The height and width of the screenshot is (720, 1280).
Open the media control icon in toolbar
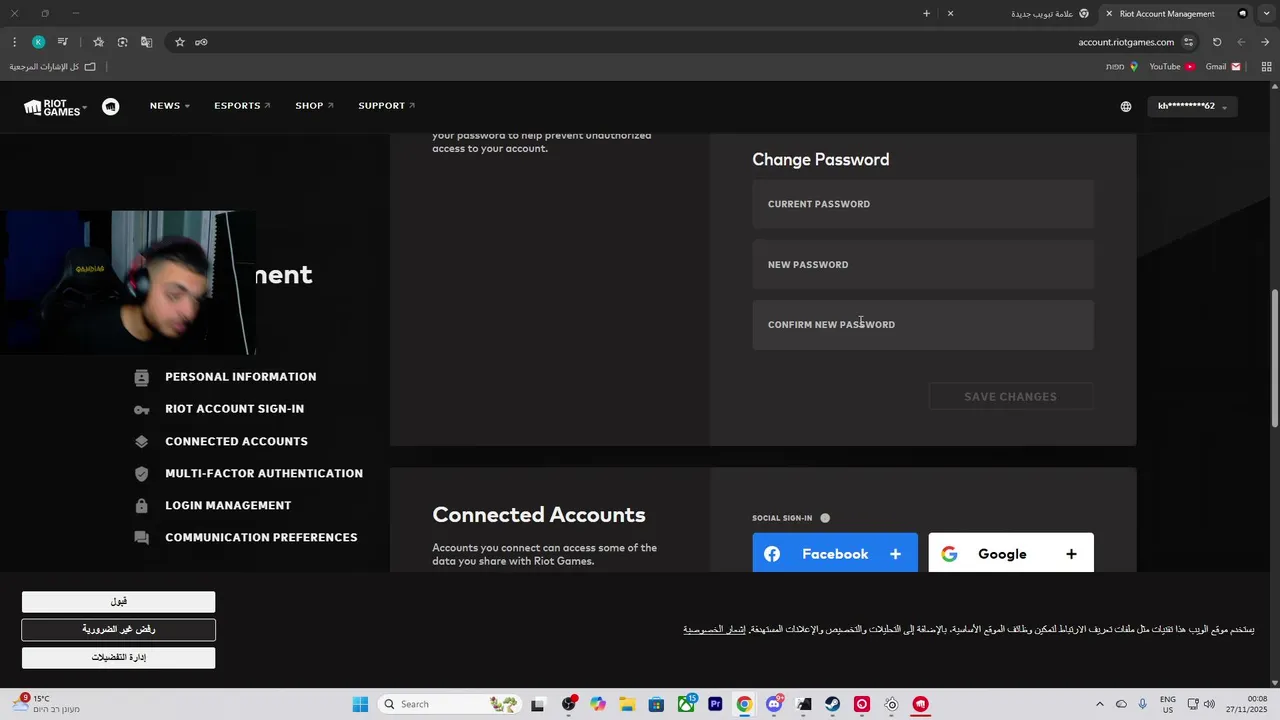[x=62, y=42]
